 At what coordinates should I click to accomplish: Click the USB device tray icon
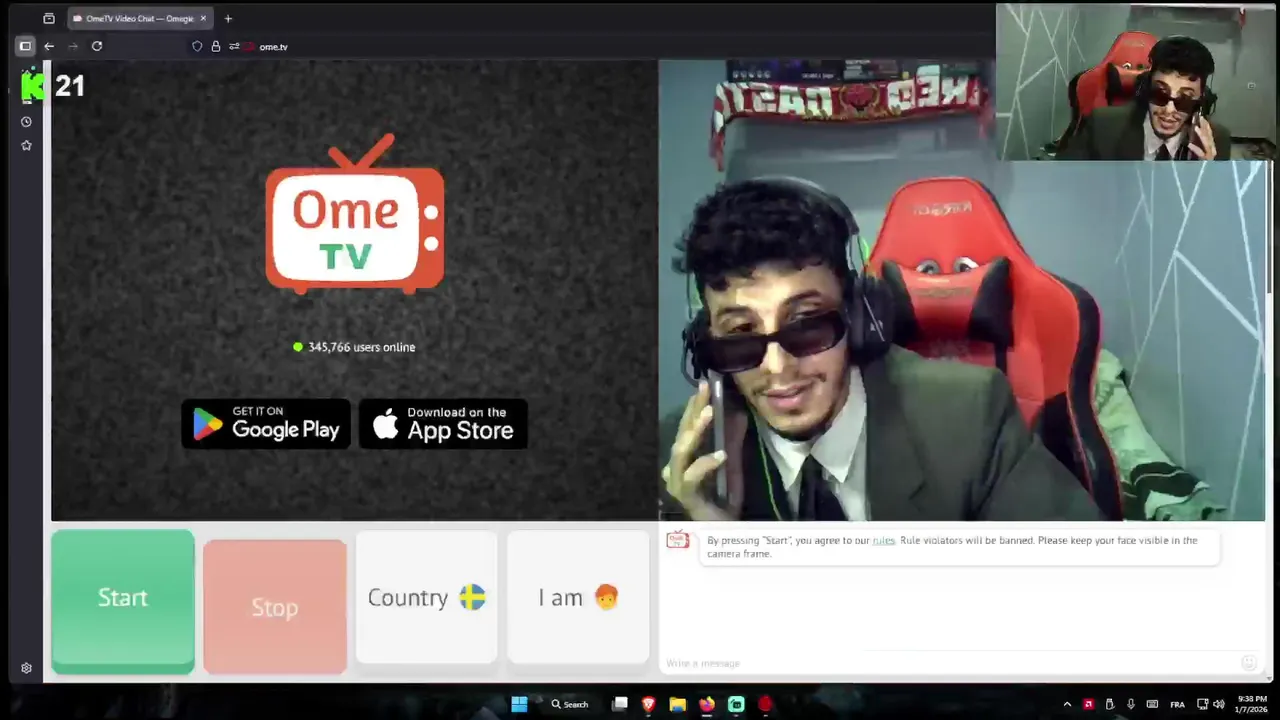(1110, 704)
